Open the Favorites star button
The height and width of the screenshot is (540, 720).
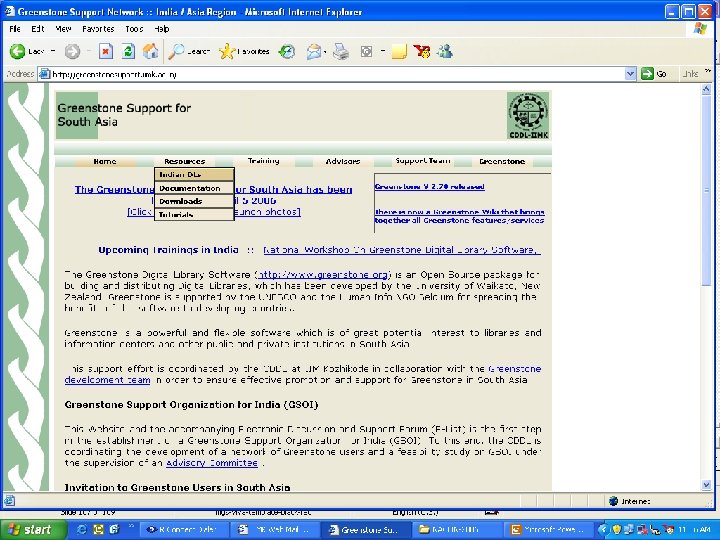[244, 51]
